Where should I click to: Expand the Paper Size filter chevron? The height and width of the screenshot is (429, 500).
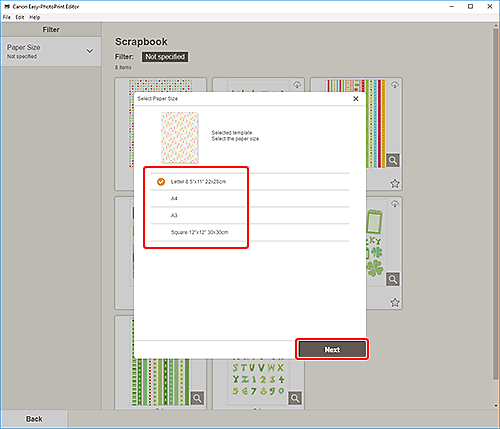click(x=90, y=51)
